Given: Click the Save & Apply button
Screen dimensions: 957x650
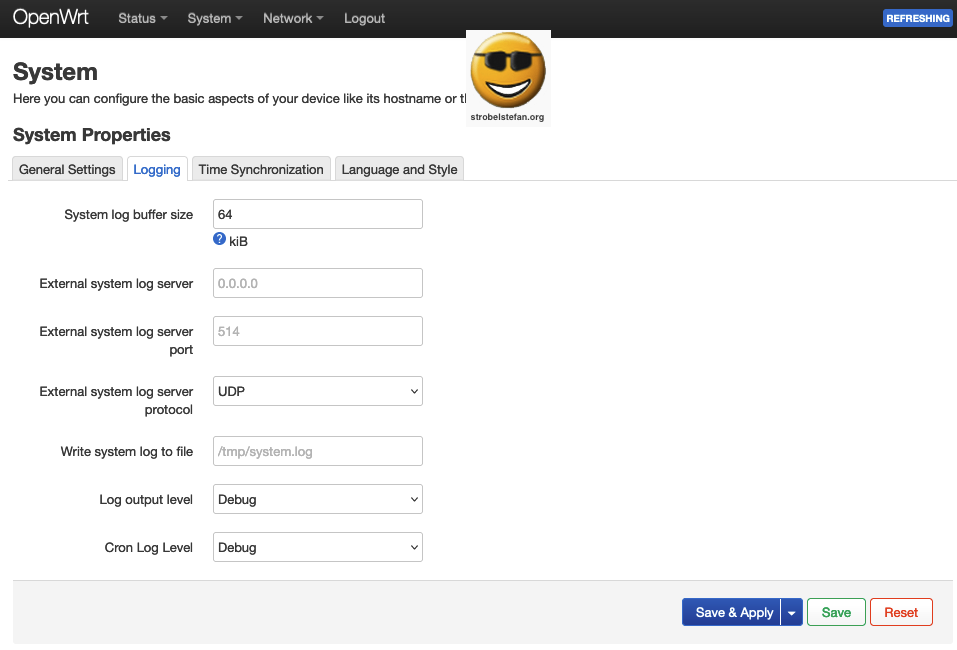Looking at the screenshot, I should [x=731, y=611].
